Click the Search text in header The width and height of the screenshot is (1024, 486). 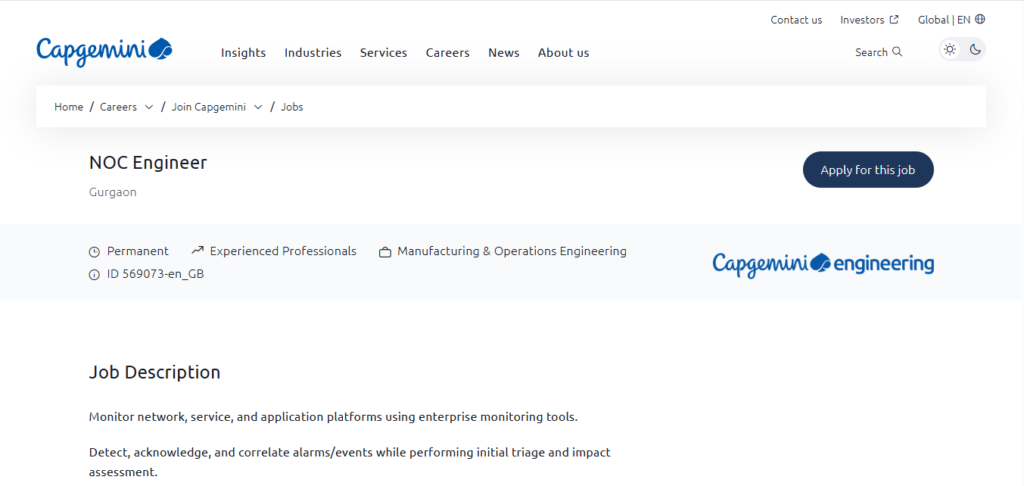click(871, 52)
